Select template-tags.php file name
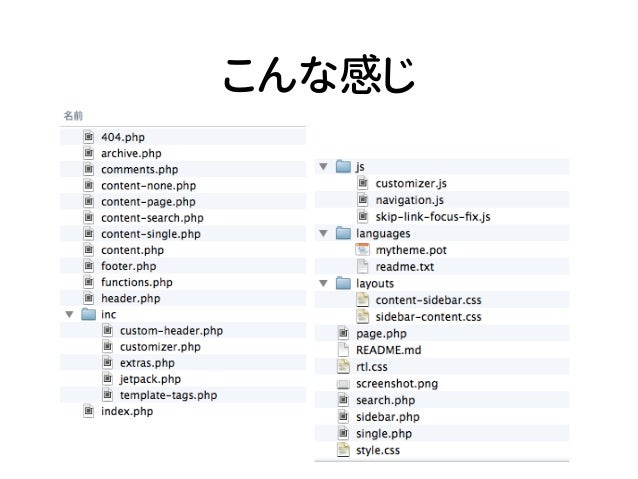 coord(168,395)
